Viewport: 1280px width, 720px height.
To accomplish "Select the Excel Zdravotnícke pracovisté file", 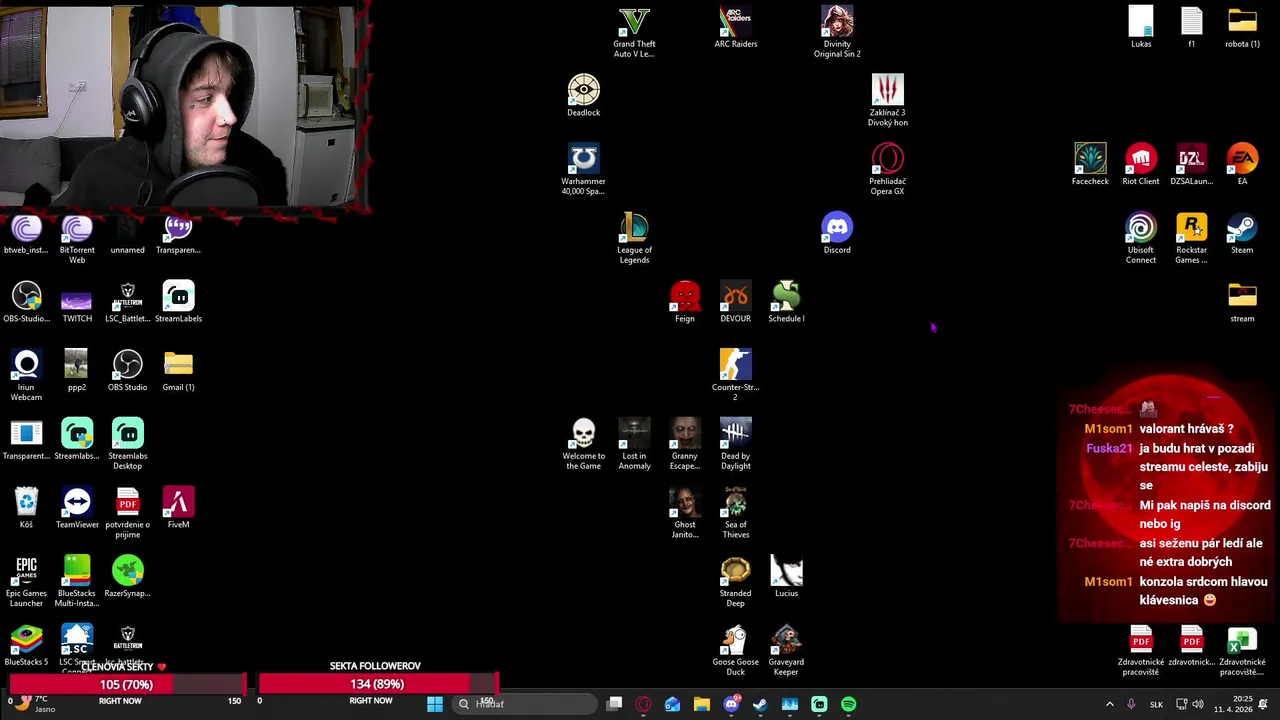I will click(x=1242, y=650).
